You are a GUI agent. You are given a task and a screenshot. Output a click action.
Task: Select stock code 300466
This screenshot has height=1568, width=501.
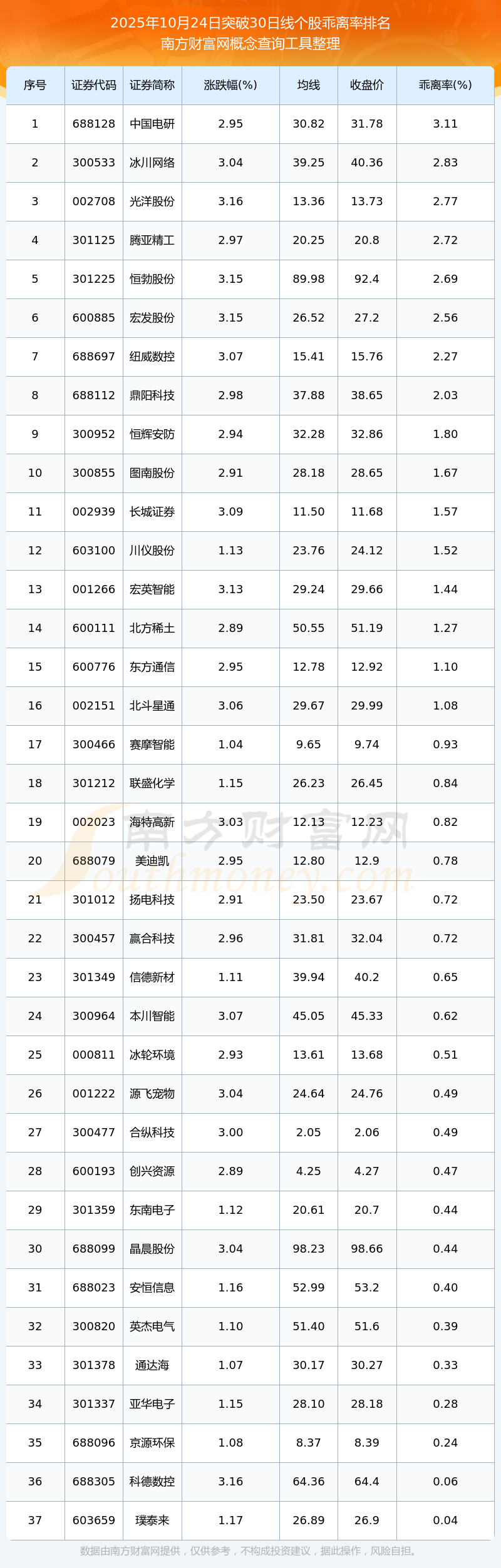(94, 745)
